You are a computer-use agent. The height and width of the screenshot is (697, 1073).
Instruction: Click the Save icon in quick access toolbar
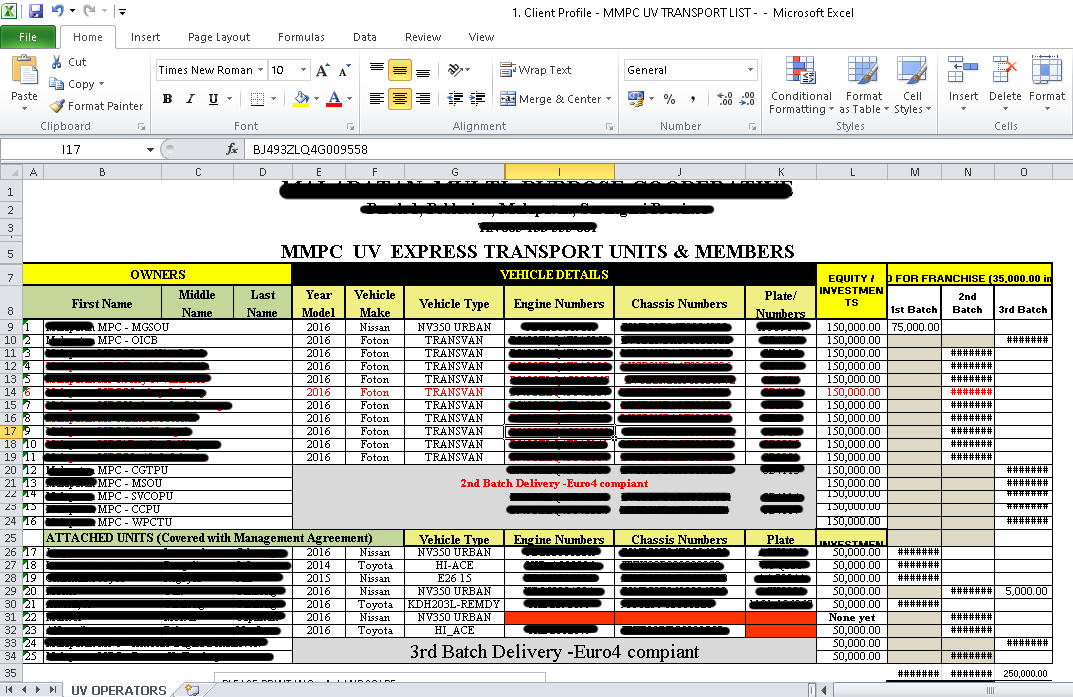36,11
